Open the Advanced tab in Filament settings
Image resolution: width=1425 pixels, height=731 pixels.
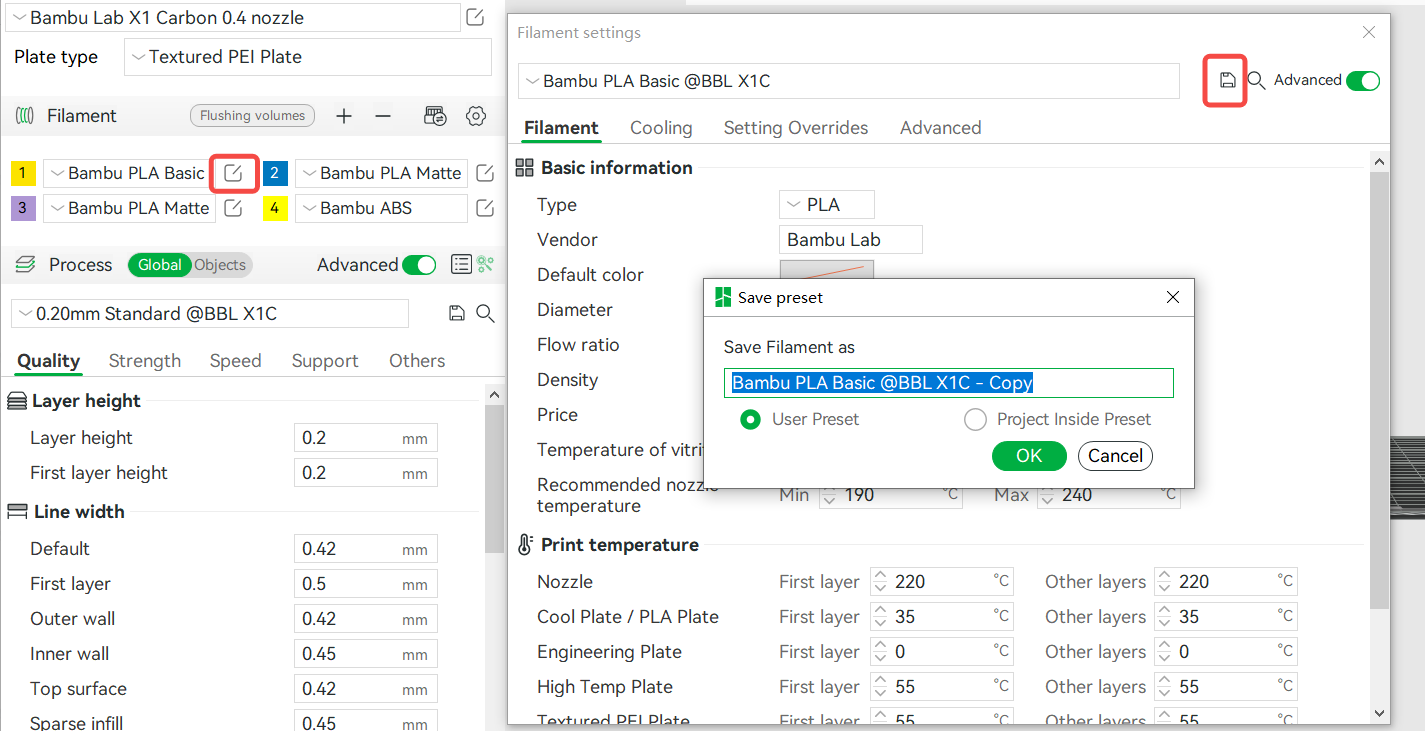(x=940, y=128)
